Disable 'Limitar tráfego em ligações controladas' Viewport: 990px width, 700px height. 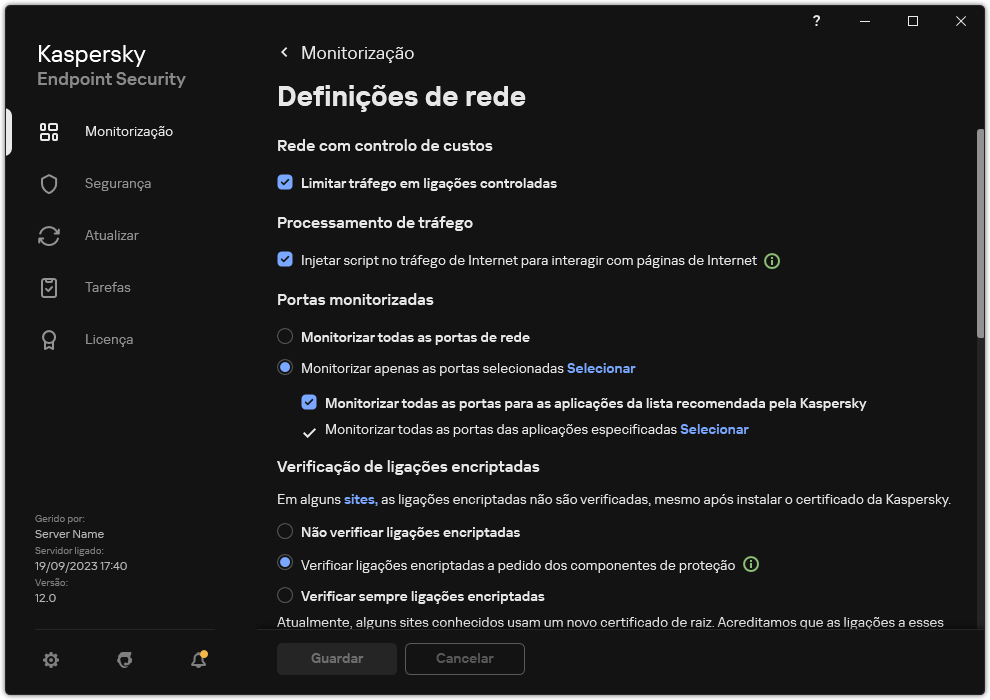[x=285, y=183]
